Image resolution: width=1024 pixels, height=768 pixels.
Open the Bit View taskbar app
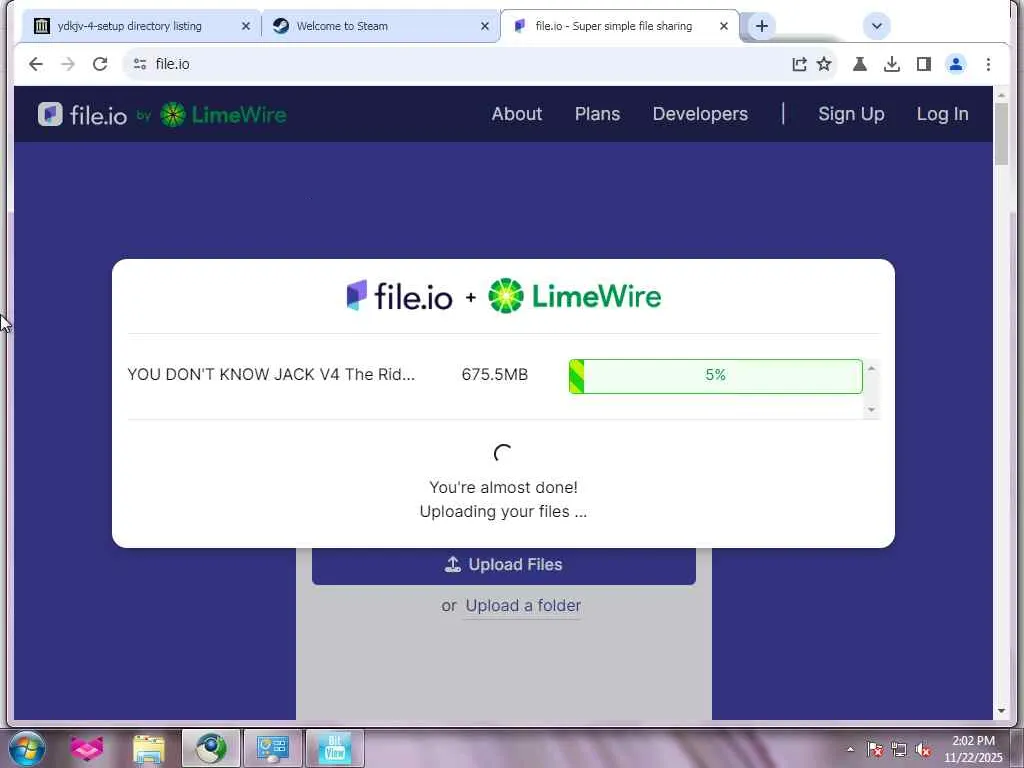click(334, 748)
